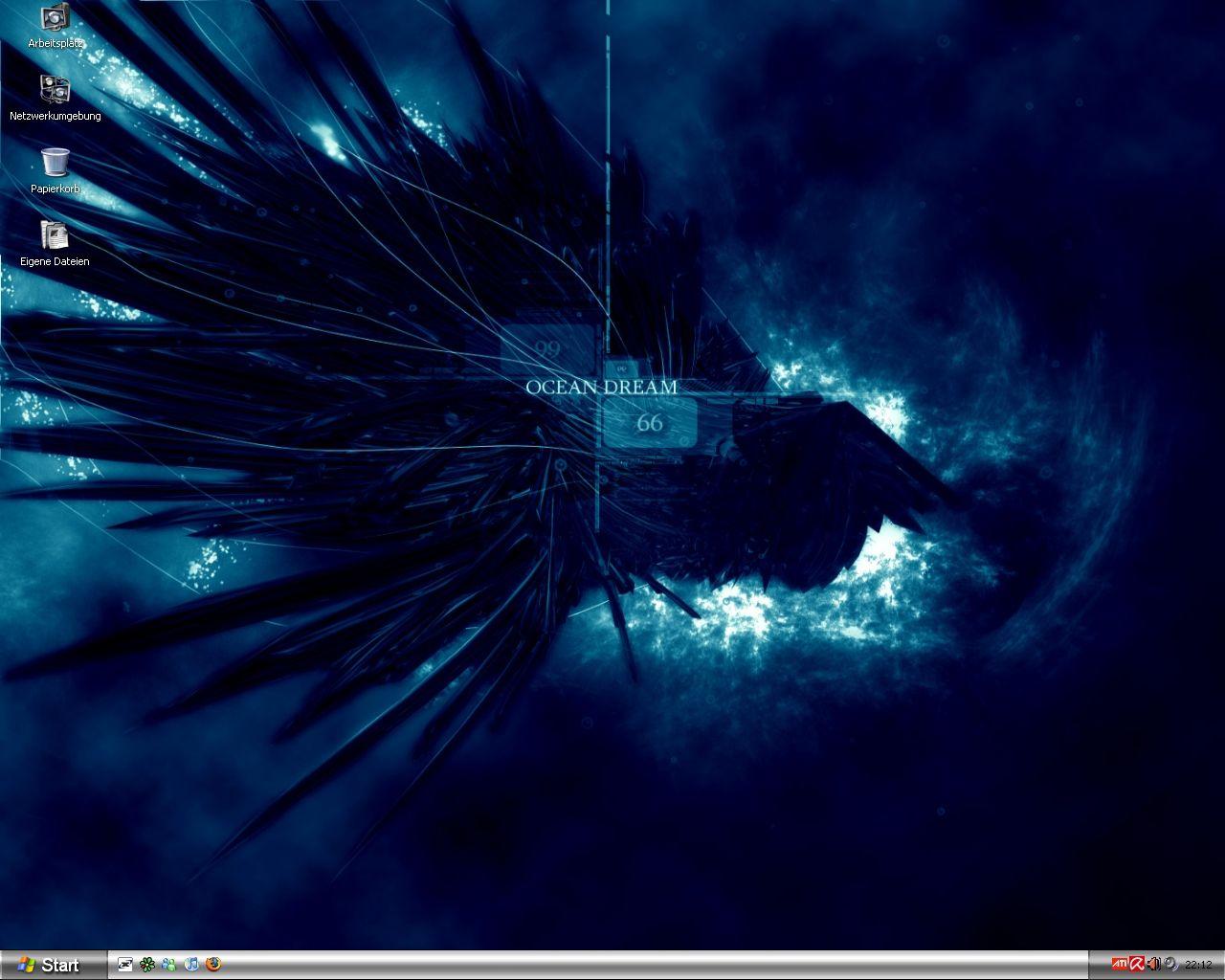Click the "Eigene Dateien" icon label text
This screenshot has height=980, width=1225.
55,261
